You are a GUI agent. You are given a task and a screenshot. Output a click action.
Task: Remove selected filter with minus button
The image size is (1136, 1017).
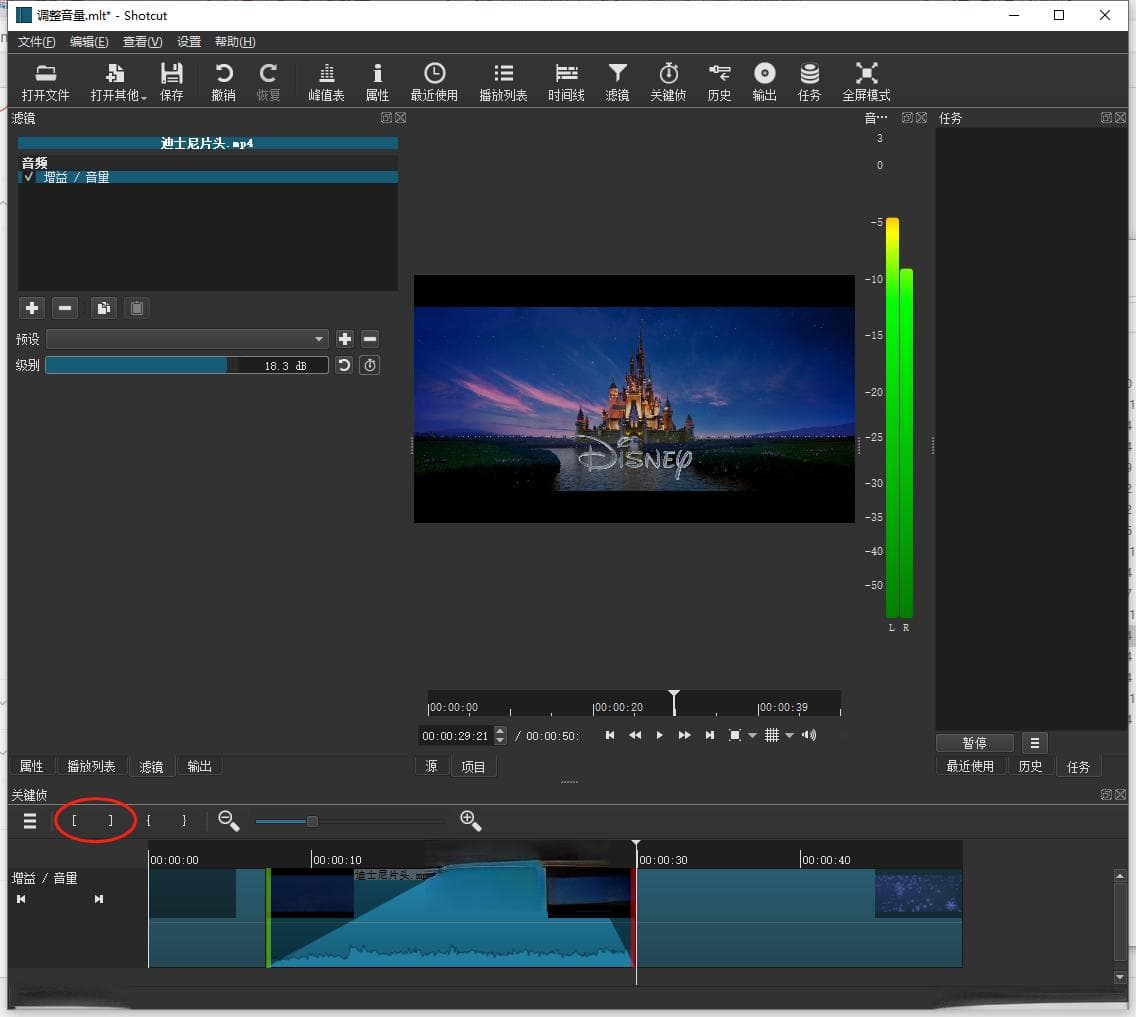(x=64, y=308)
